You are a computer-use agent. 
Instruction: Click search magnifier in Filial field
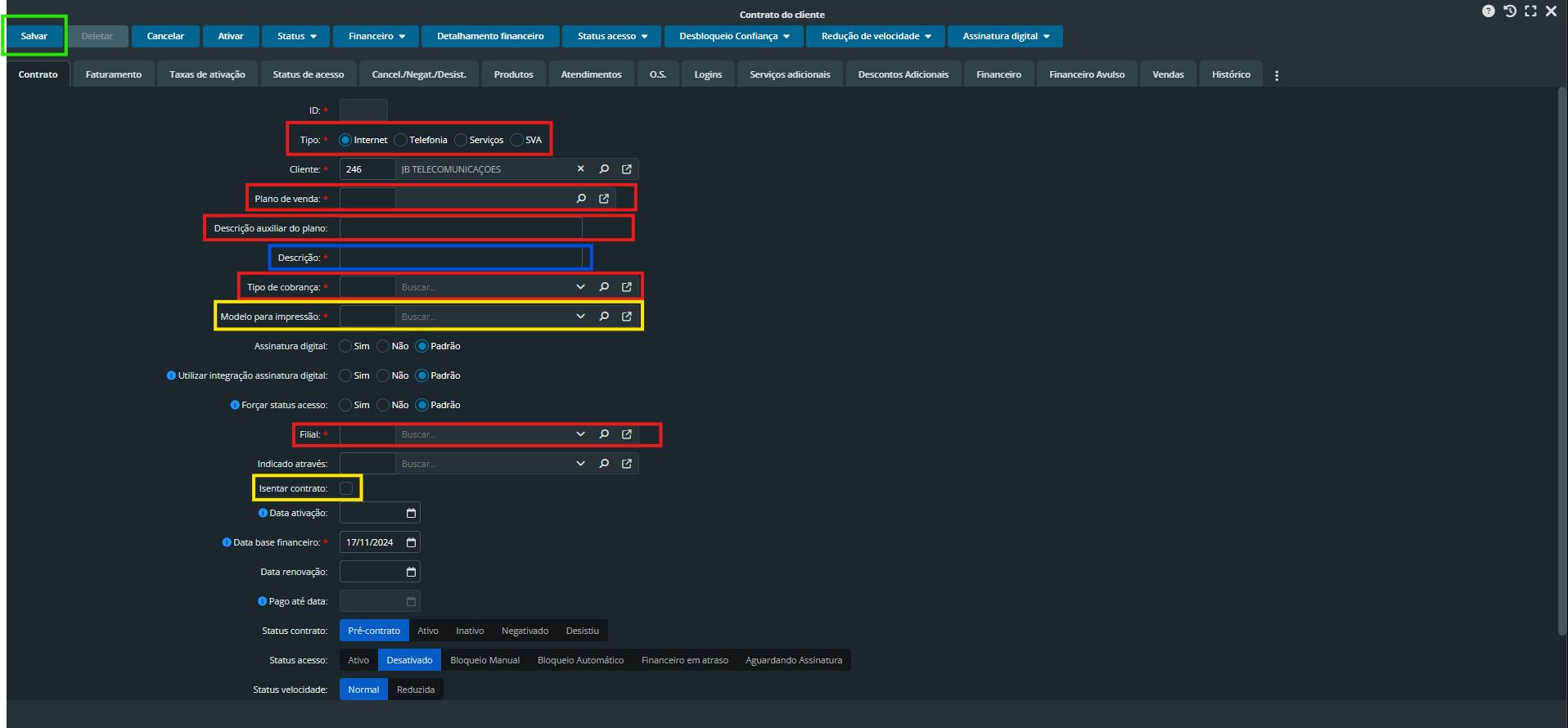(x=604, y=434)
